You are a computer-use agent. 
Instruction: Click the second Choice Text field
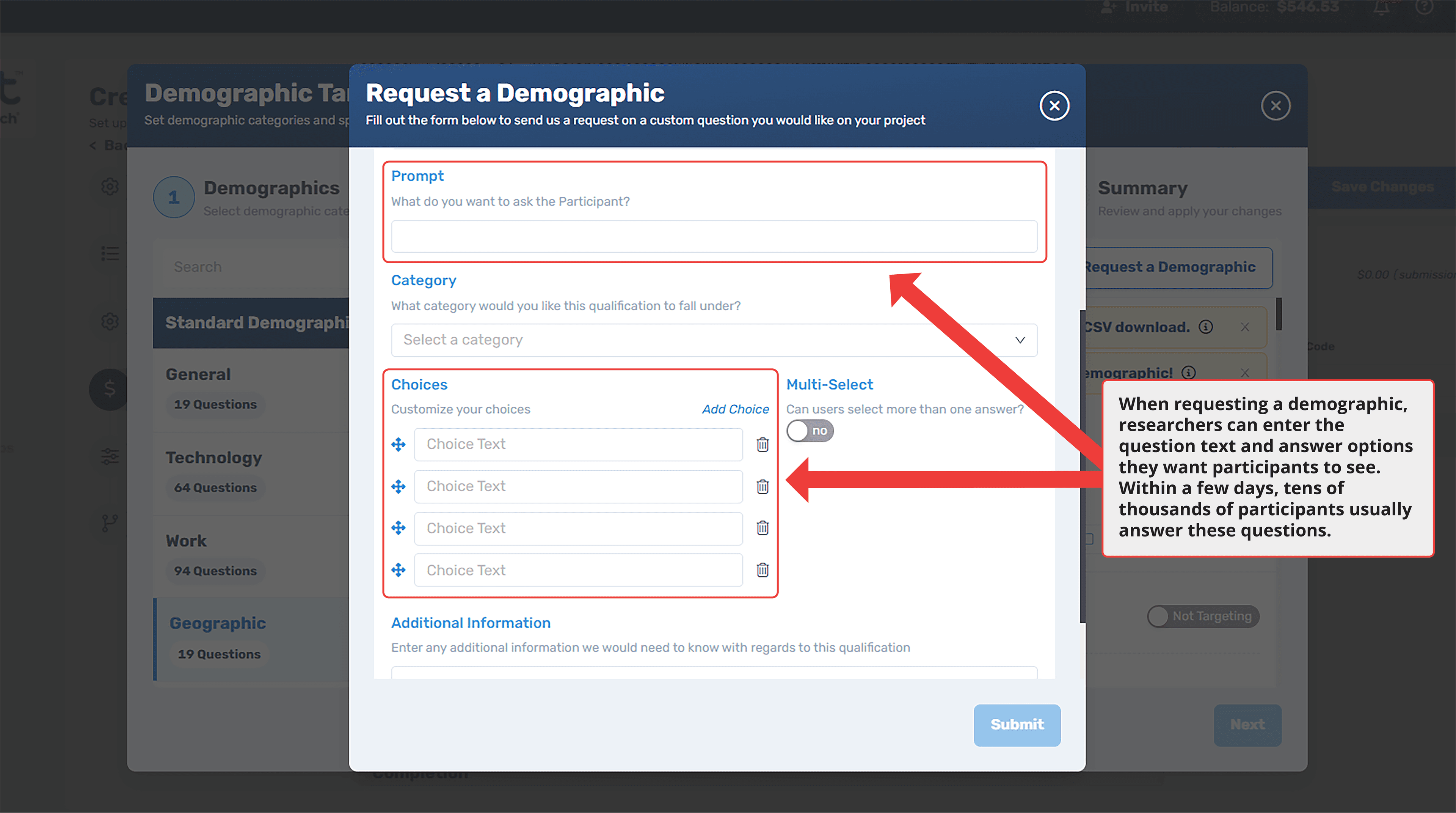pyautogui.click(x=577, y=486)
